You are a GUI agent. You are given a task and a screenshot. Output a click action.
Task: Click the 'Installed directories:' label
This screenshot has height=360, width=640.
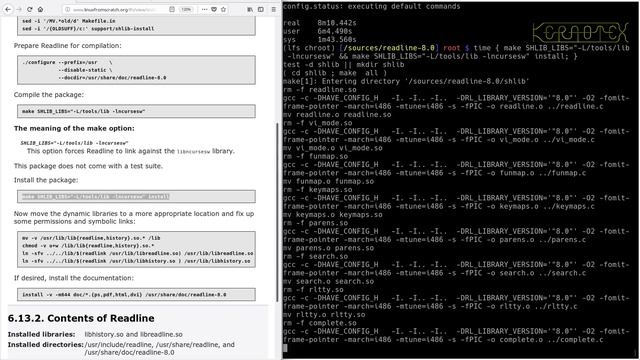click(x=46, y=344)
